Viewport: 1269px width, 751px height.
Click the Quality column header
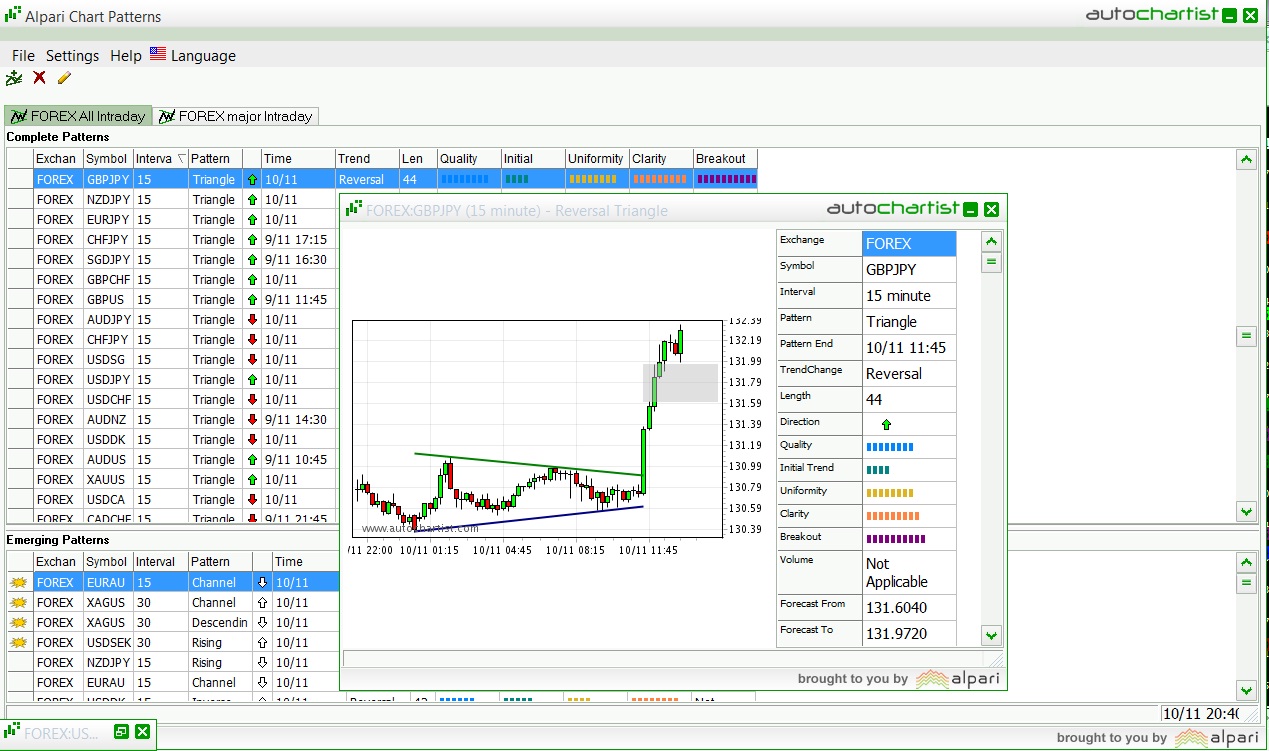click(469, 158)
